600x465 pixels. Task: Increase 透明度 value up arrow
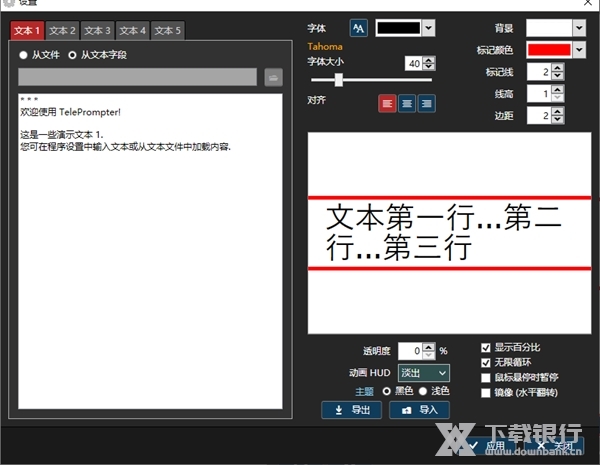[x=429, y=347]
